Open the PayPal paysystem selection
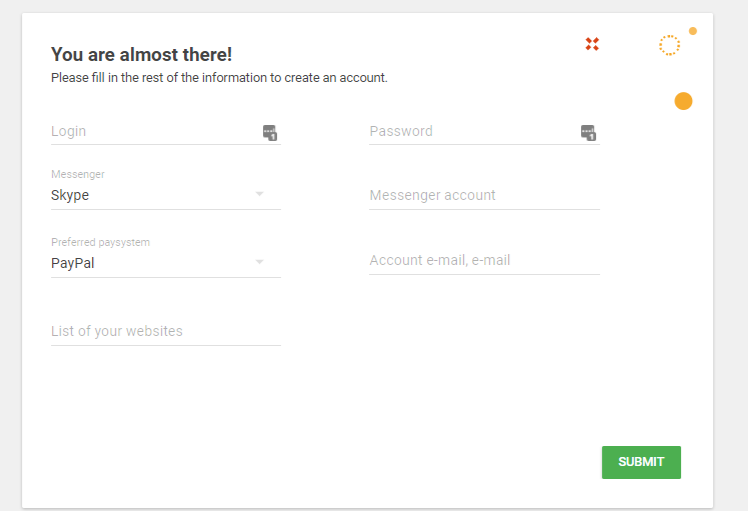Viewport: 748px width, 511px height. point(166,263)
